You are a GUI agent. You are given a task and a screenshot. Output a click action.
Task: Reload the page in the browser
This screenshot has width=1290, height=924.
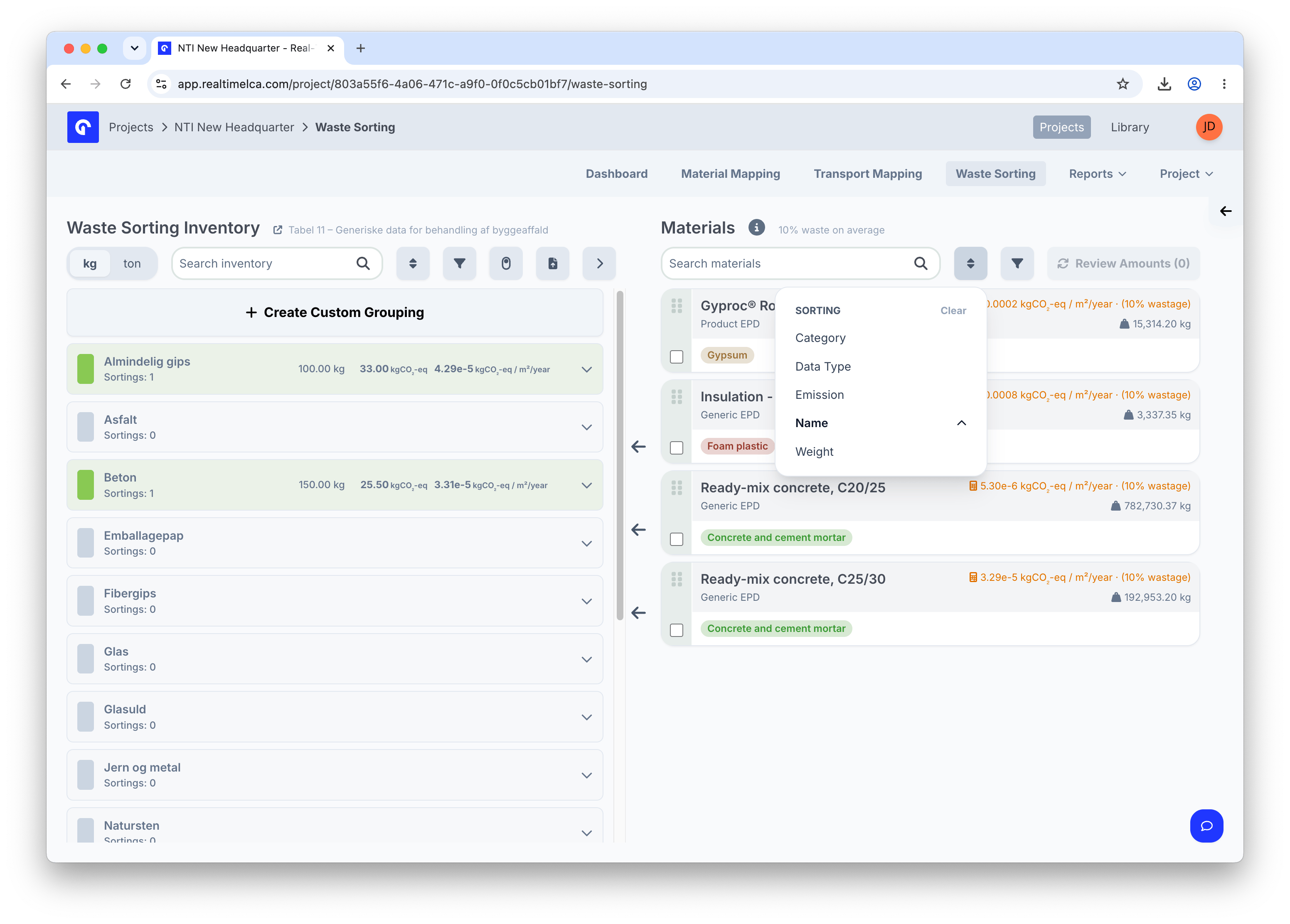(x=126, y=84)
